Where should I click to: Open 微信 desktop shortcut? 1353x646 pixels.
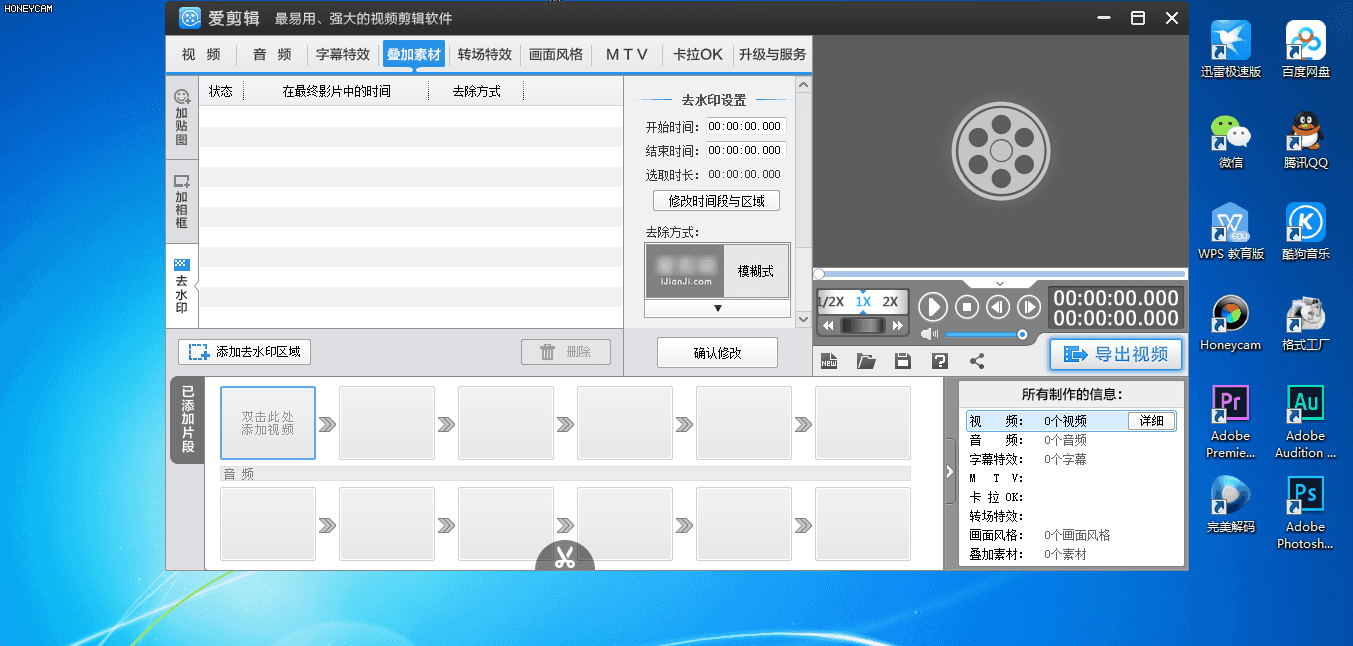coord(1231,139)
